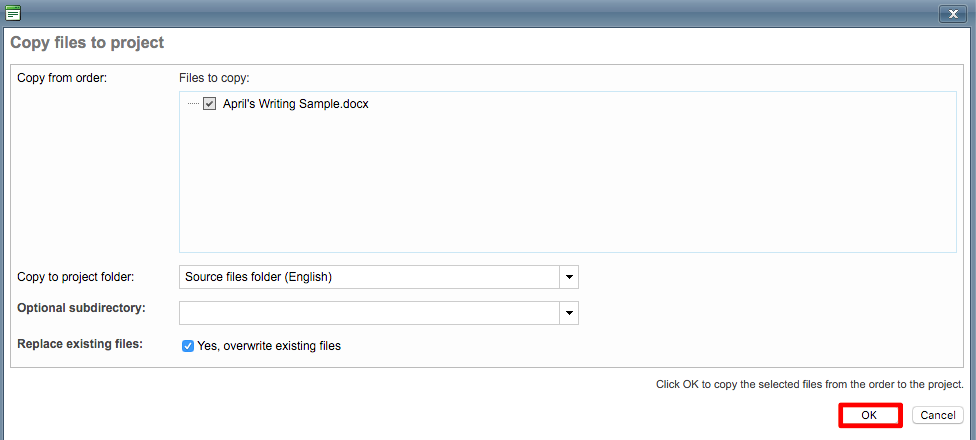Click the 'Yes, overwrite existing files' label
The image size is (976, 440).
[269, 346]
